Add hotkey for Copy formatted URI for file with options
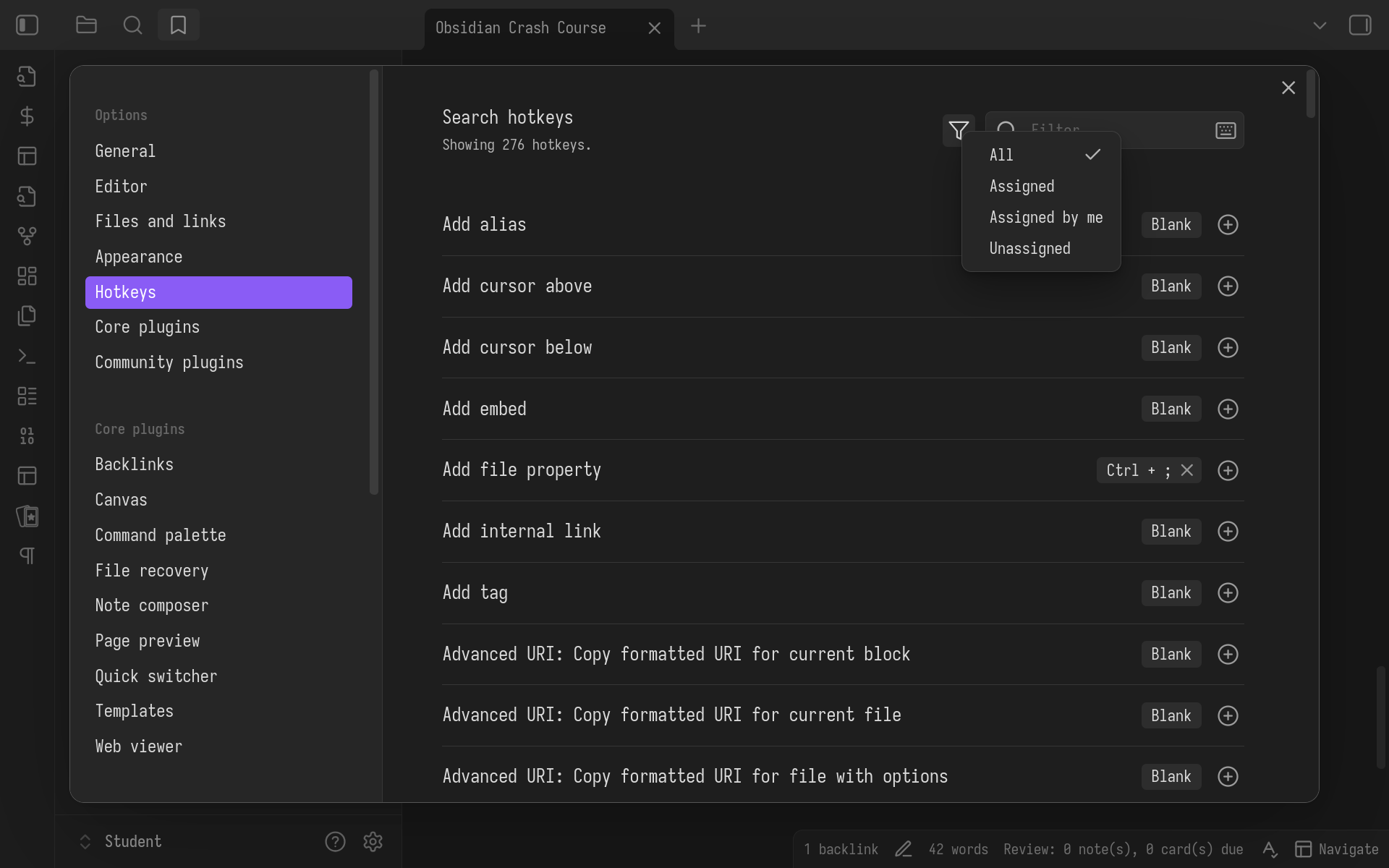The image size is (1389, 868). click(1228, 777)
